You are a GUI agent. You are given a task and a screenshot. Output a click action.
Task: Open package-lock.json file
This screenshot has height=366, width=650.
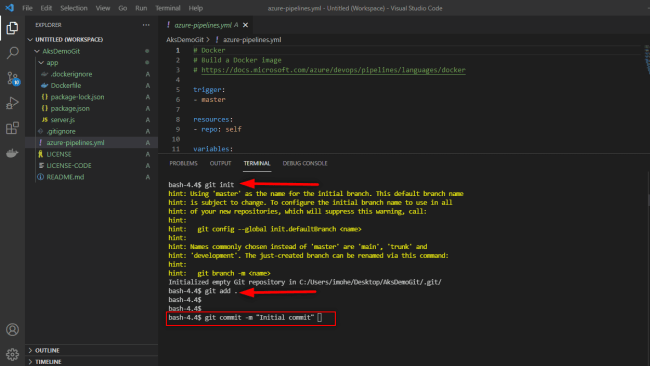coord(77,97)
